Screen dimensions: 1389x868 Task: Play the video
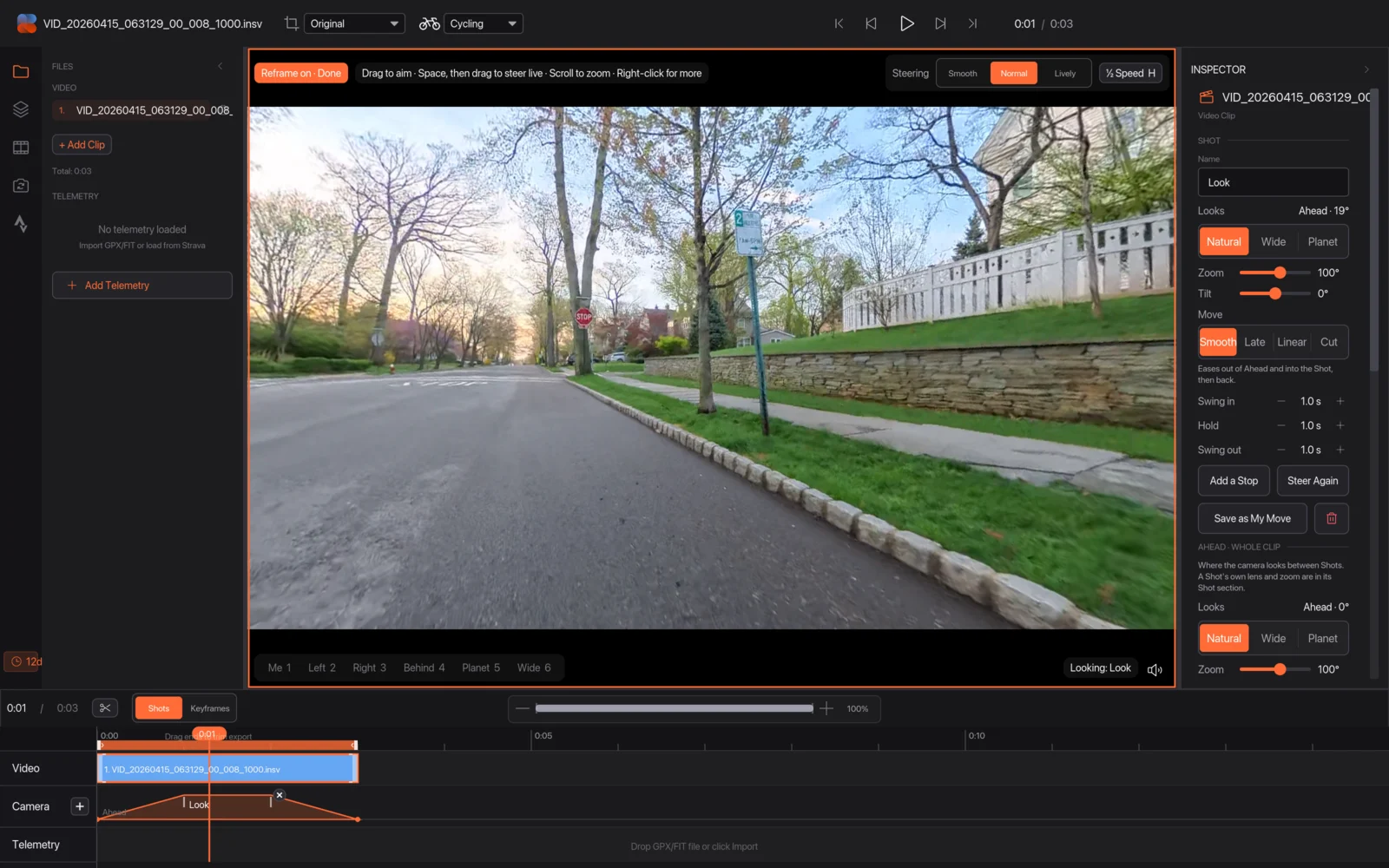pos(906,23)
